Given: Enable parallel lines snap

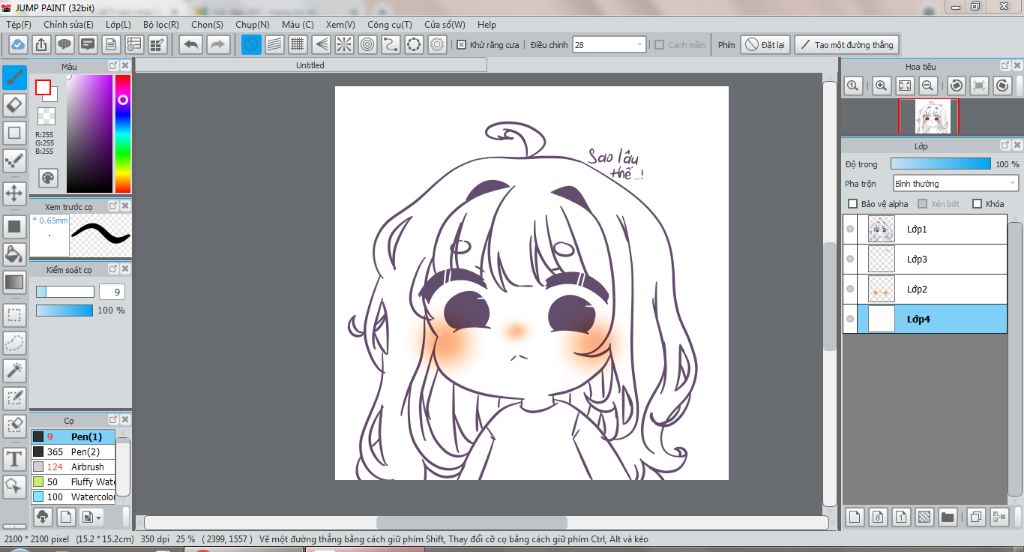Looking at the screenshot, I should tap(274, 44).
